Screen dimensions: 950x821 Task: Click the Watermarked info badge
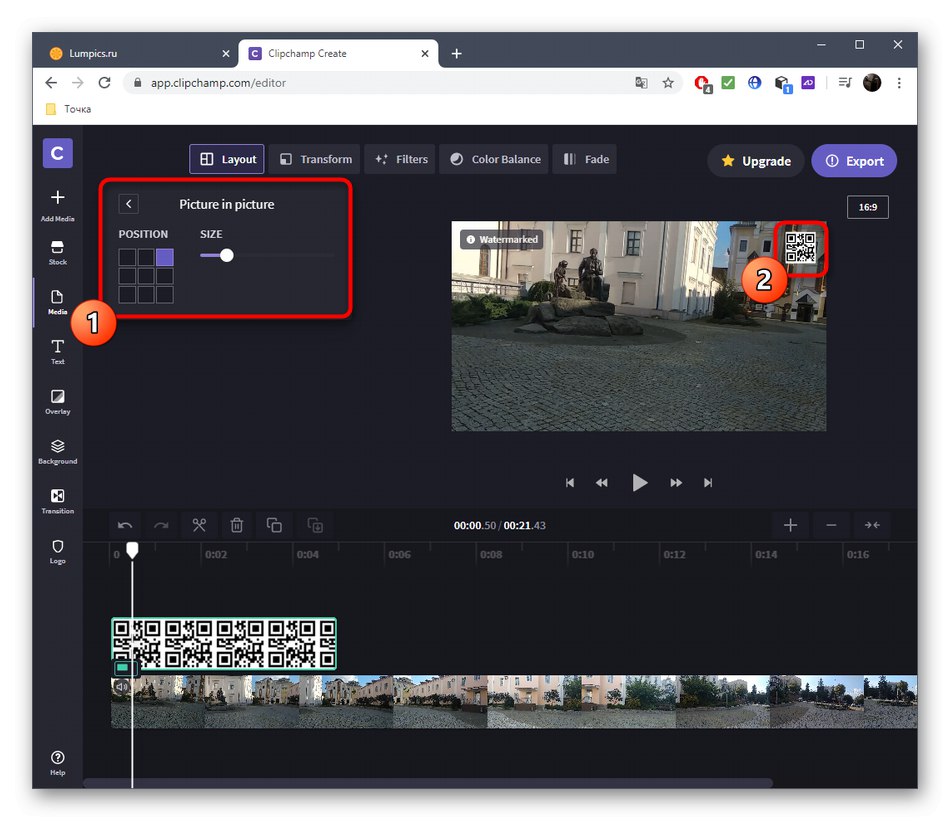502,239
